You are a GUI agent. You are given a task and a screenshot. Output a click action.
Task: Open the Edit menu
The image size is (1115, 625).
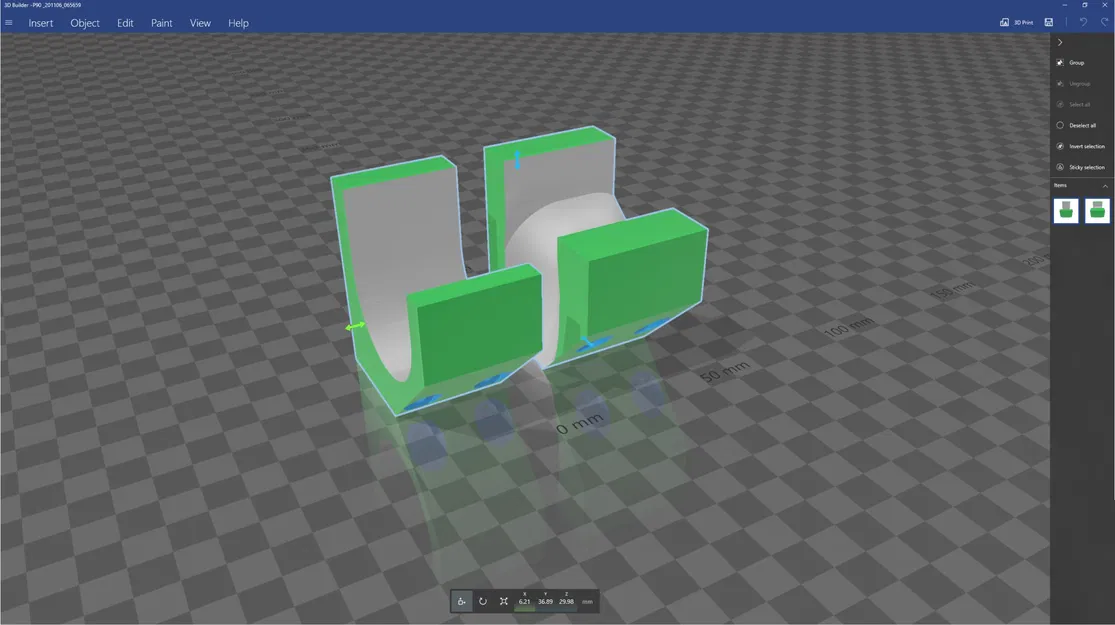(x=125, y=23)
